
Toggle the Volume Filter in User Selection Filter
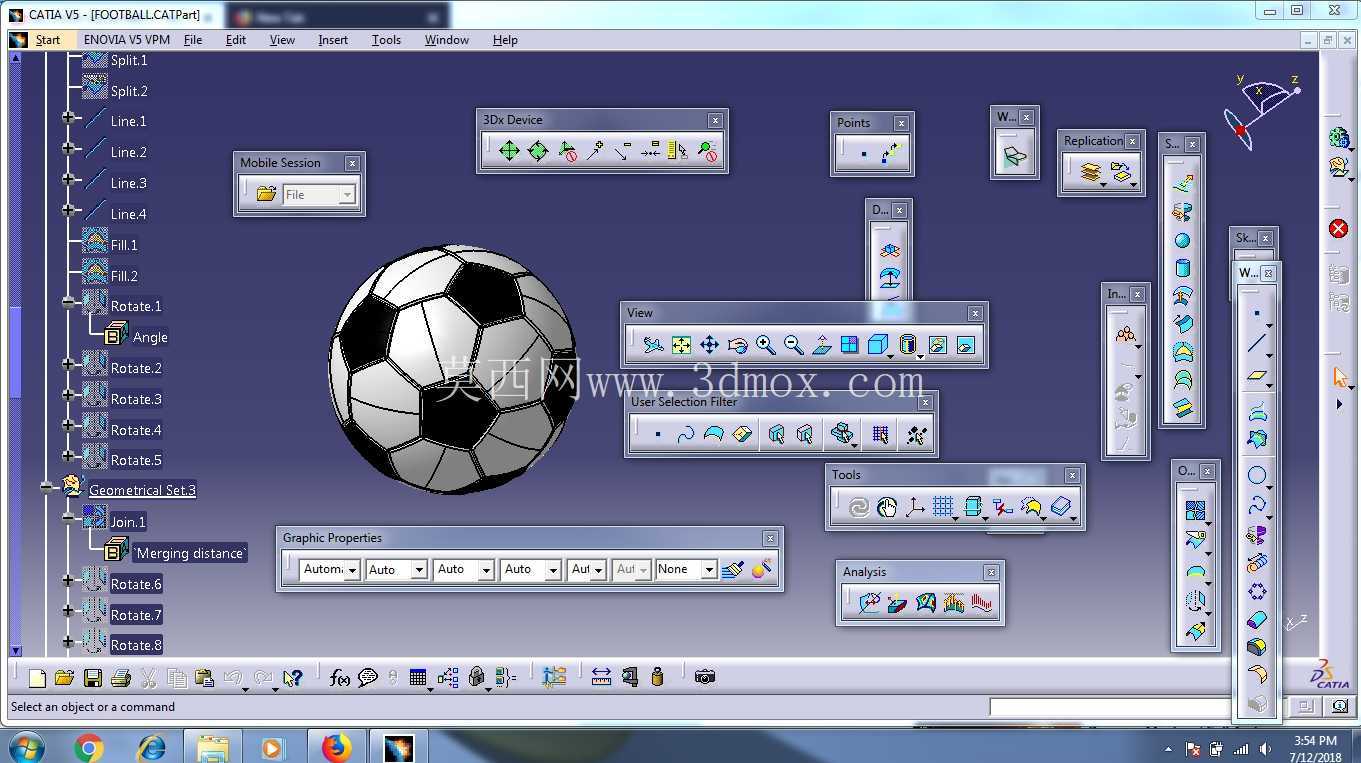[x=741, y=434]
